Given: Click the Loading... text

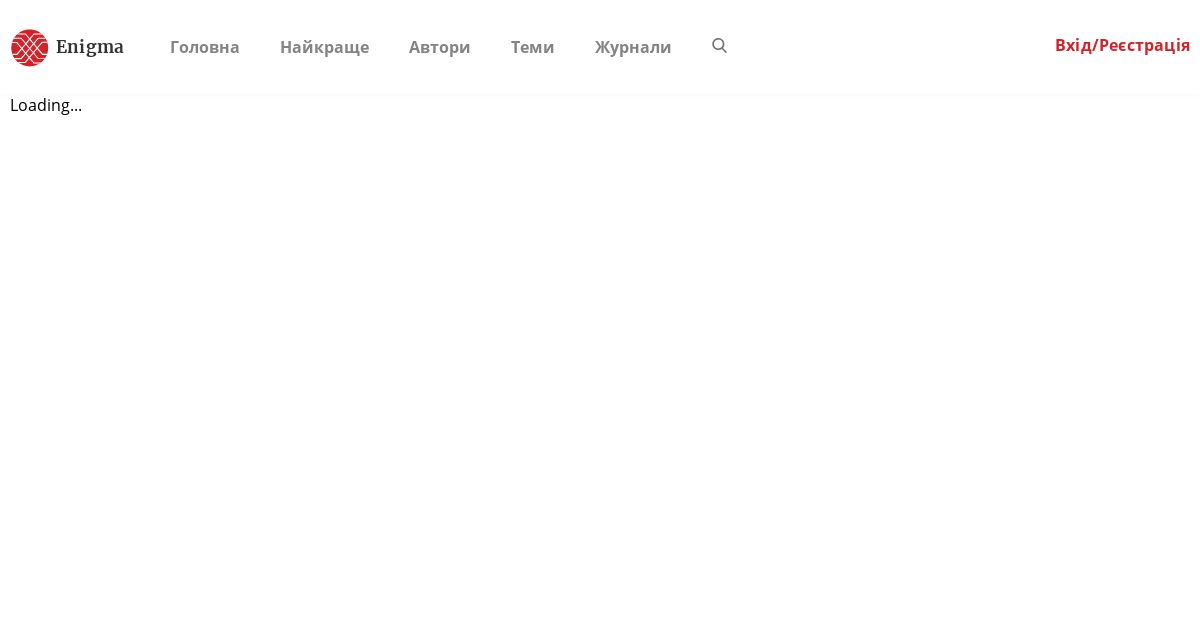Looking at the screenshot, I should [x=46, y=105].
